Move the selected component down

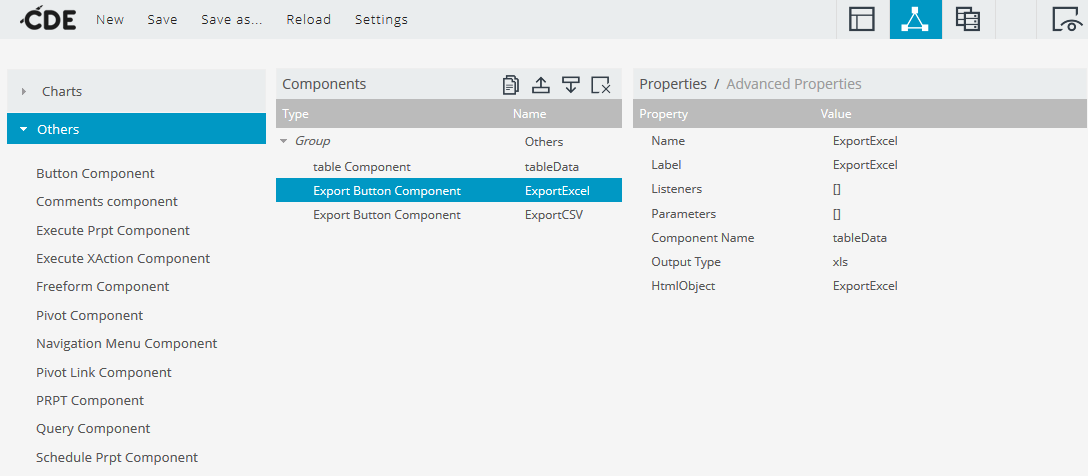(x=570, y=85)
